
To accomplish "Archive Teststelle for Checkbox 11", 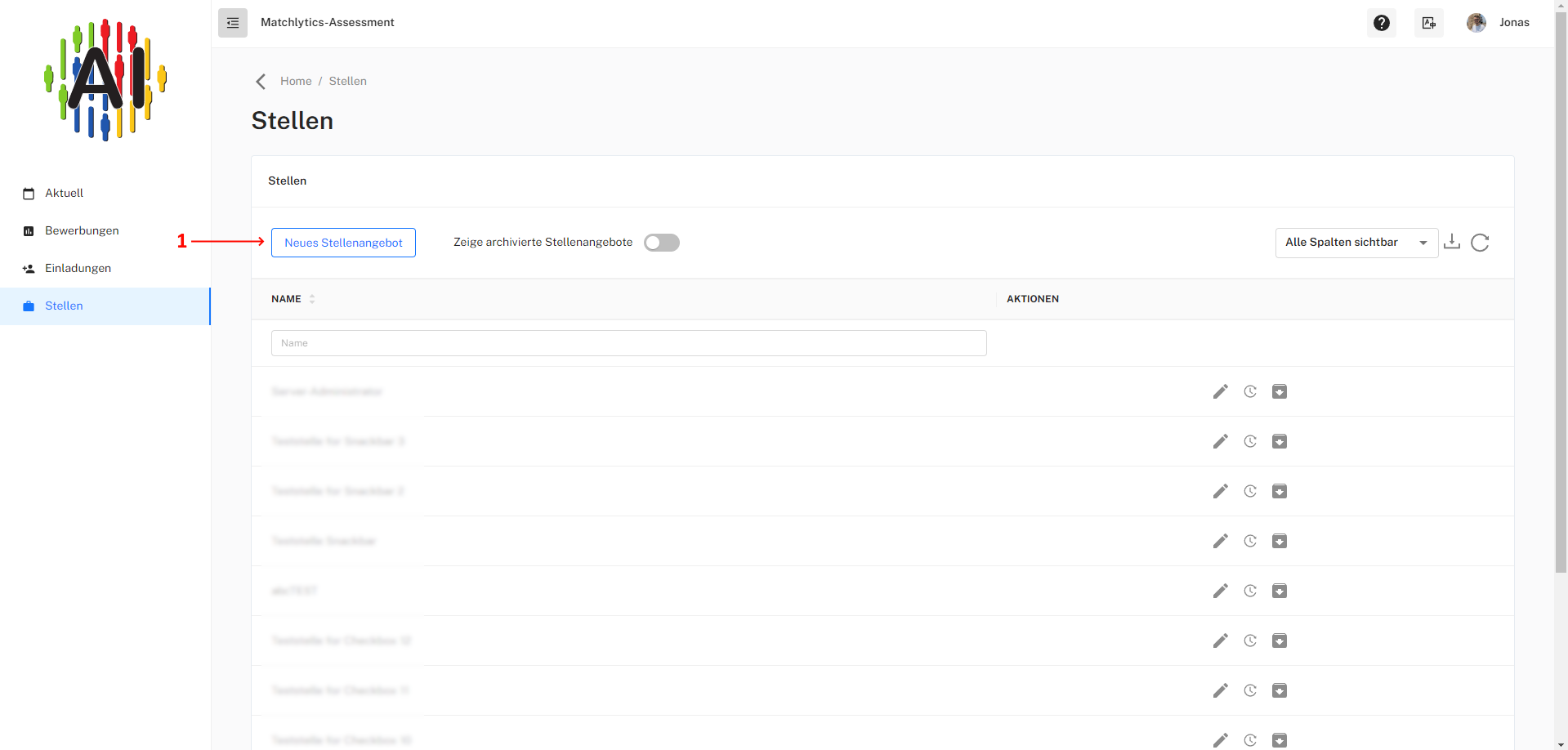I will click(1280, 690).
